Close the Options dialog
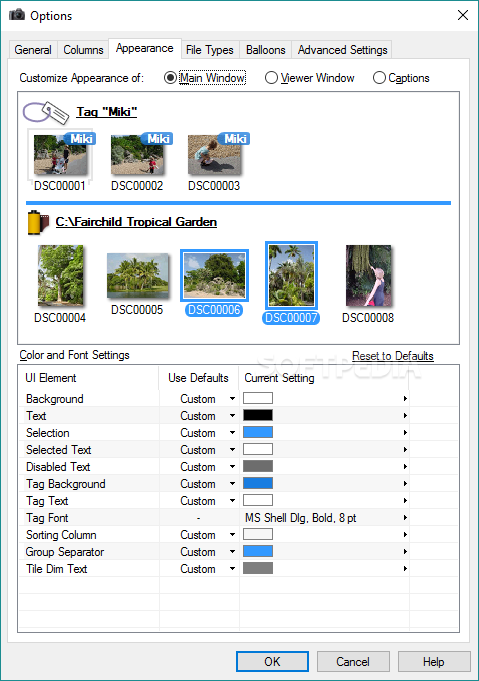The image size is (479, 681). [462, 15]
